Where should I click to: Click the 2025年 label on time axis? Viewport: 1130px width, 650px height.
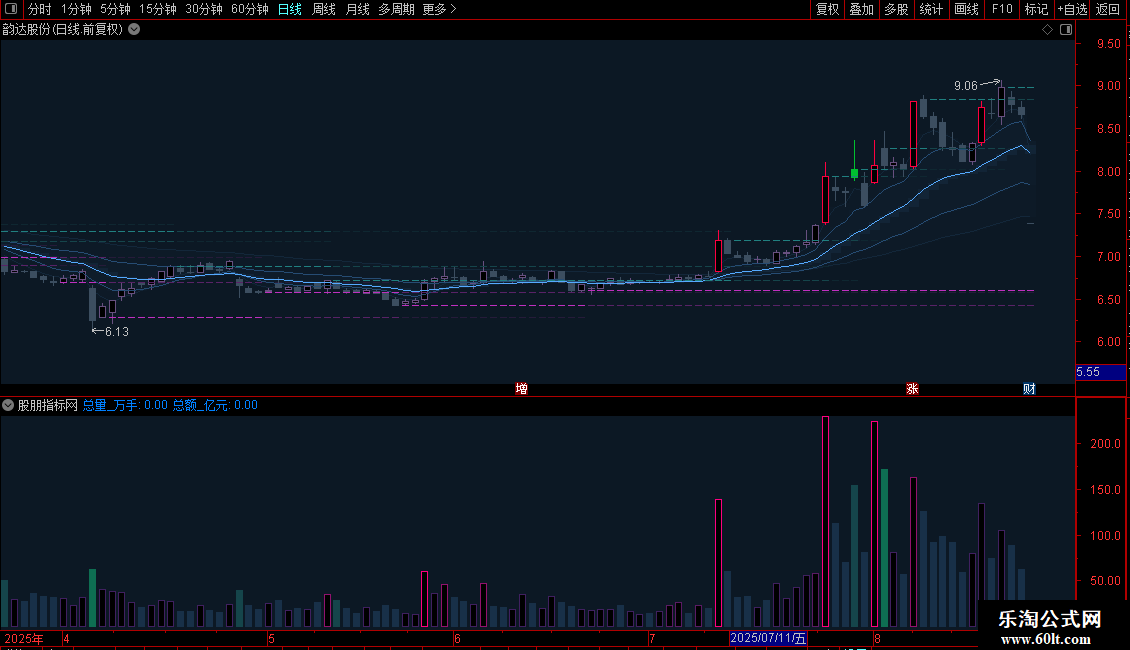coord(24,639)
